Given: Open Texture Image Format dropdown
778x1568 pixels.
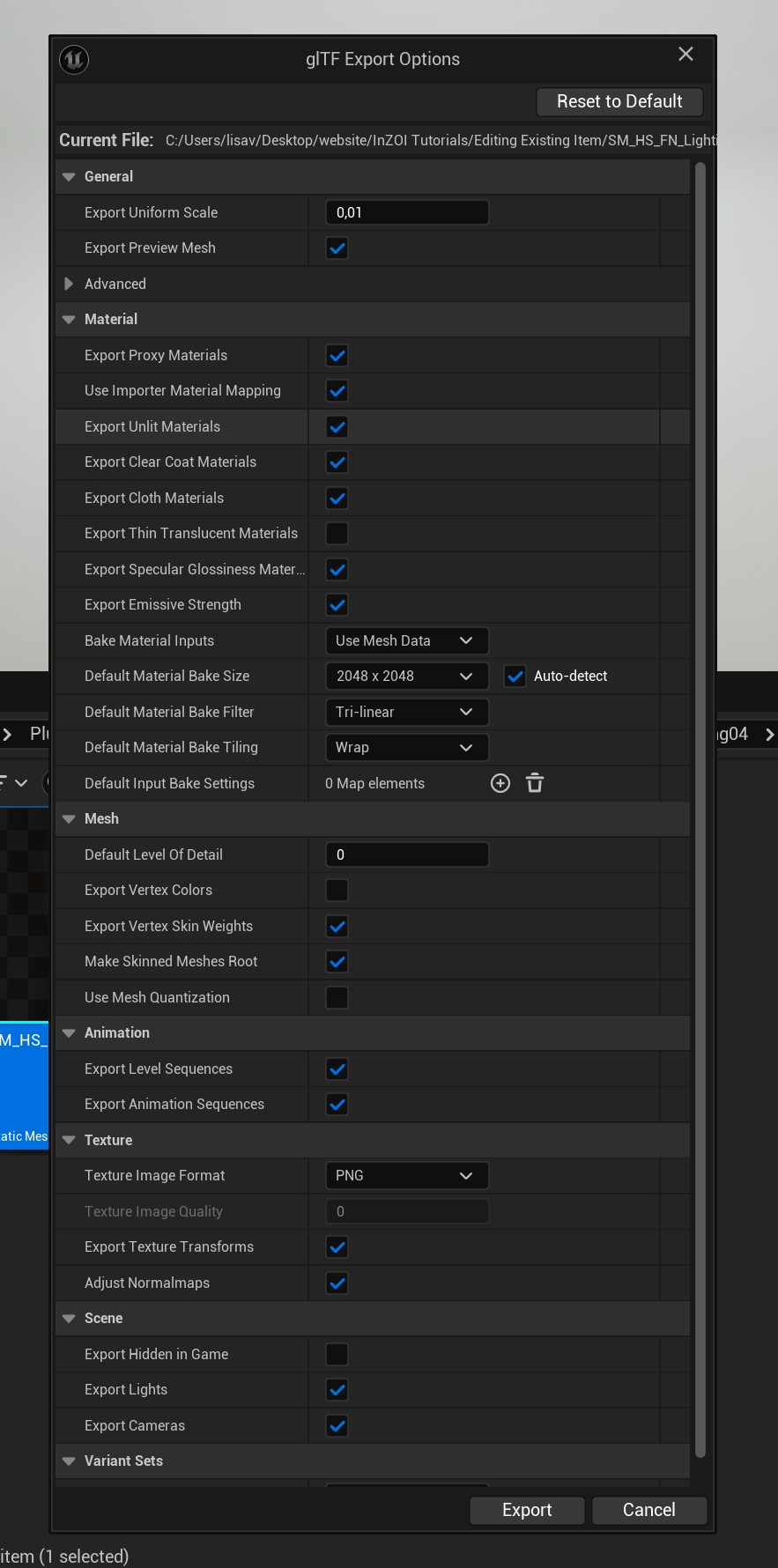Looking at the screenshot, I should tap(407, 1176).
